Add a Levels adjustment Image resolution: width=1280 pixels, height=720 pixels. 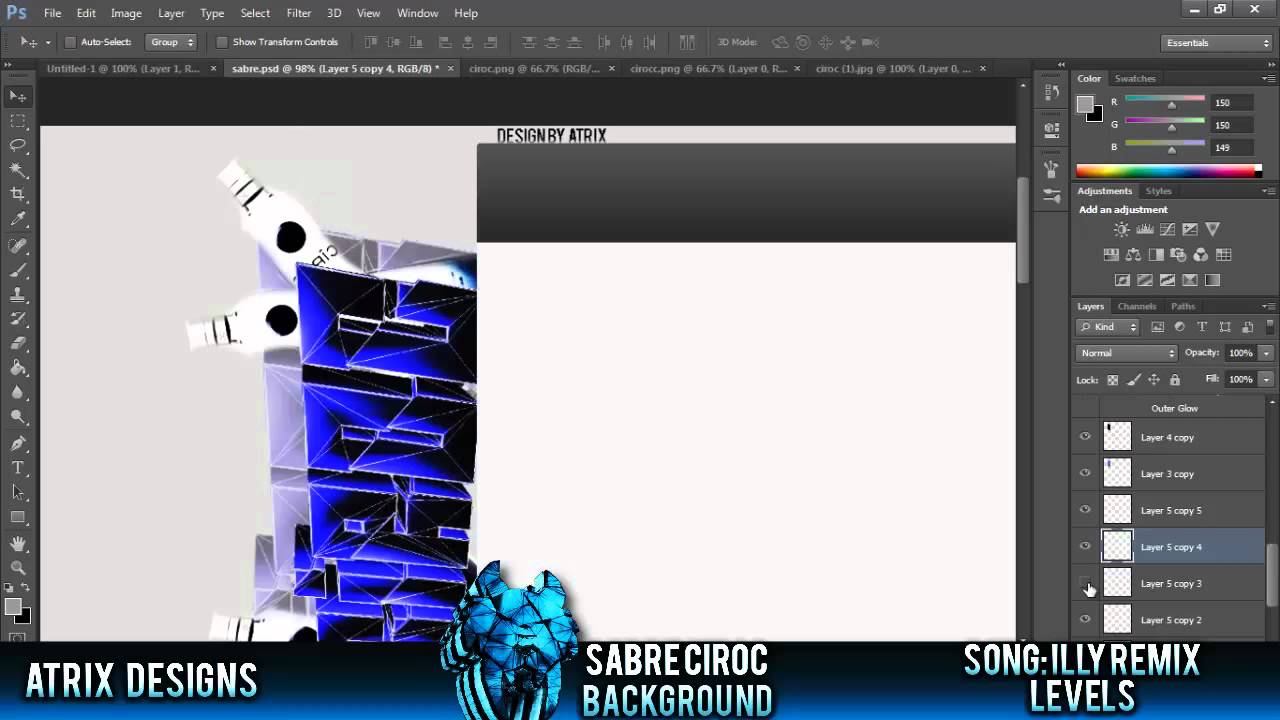[x=1145, y=230]
